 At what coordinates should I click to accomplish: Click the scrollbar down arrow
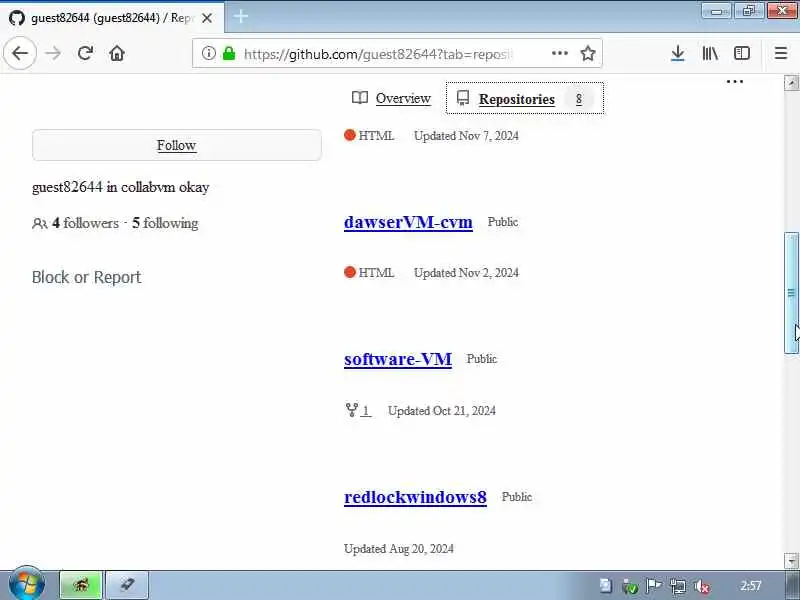[791, 561]
